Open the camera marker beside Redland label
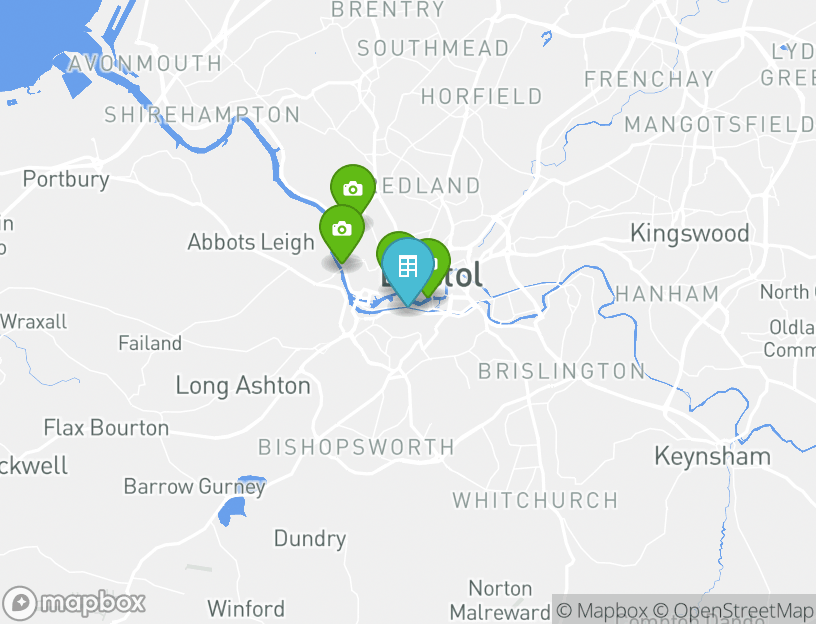Image resolution: width=816 pixels, height=624 pixels. point(353,188)
